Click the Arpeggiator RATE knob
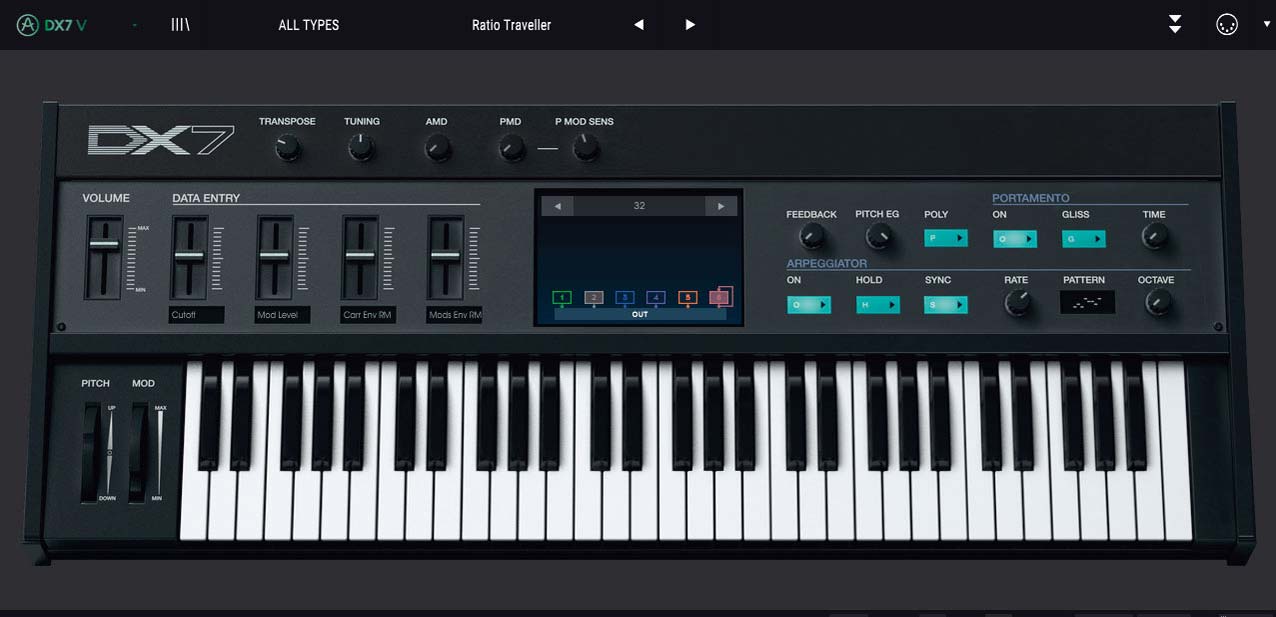This screenshot has width=1276, height=617. [x=1017, y=304]
